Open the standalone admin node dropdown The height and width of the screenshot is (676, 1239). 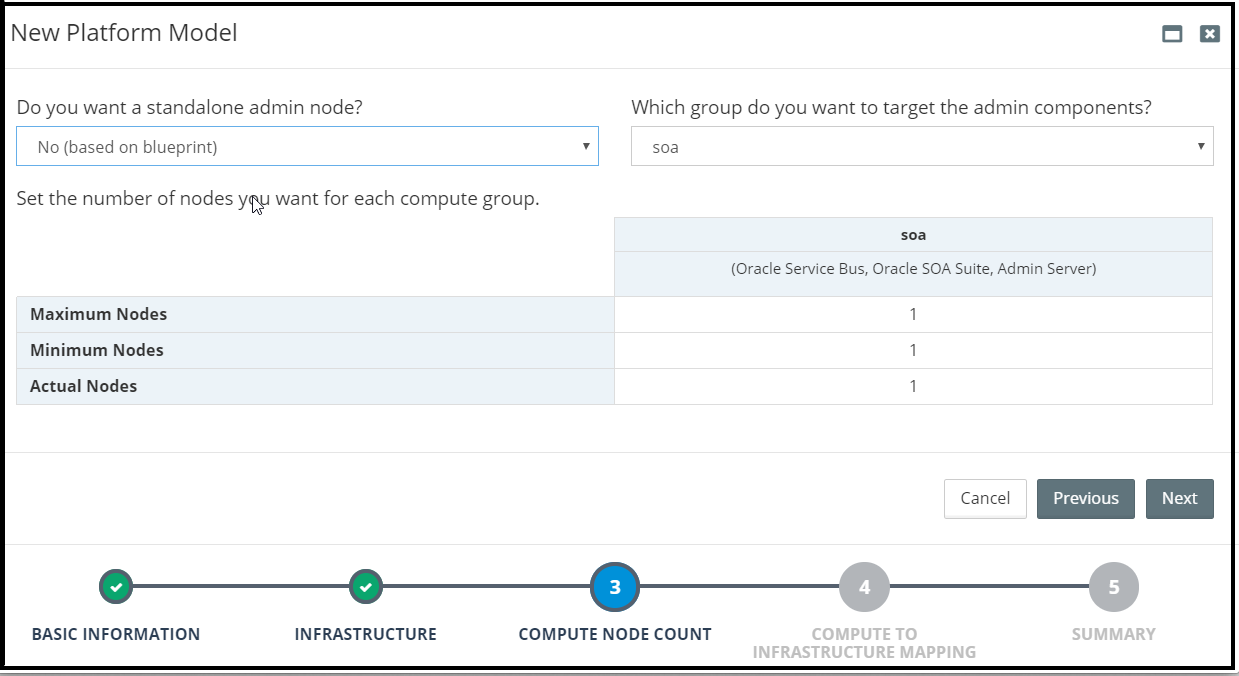(307, 146)
